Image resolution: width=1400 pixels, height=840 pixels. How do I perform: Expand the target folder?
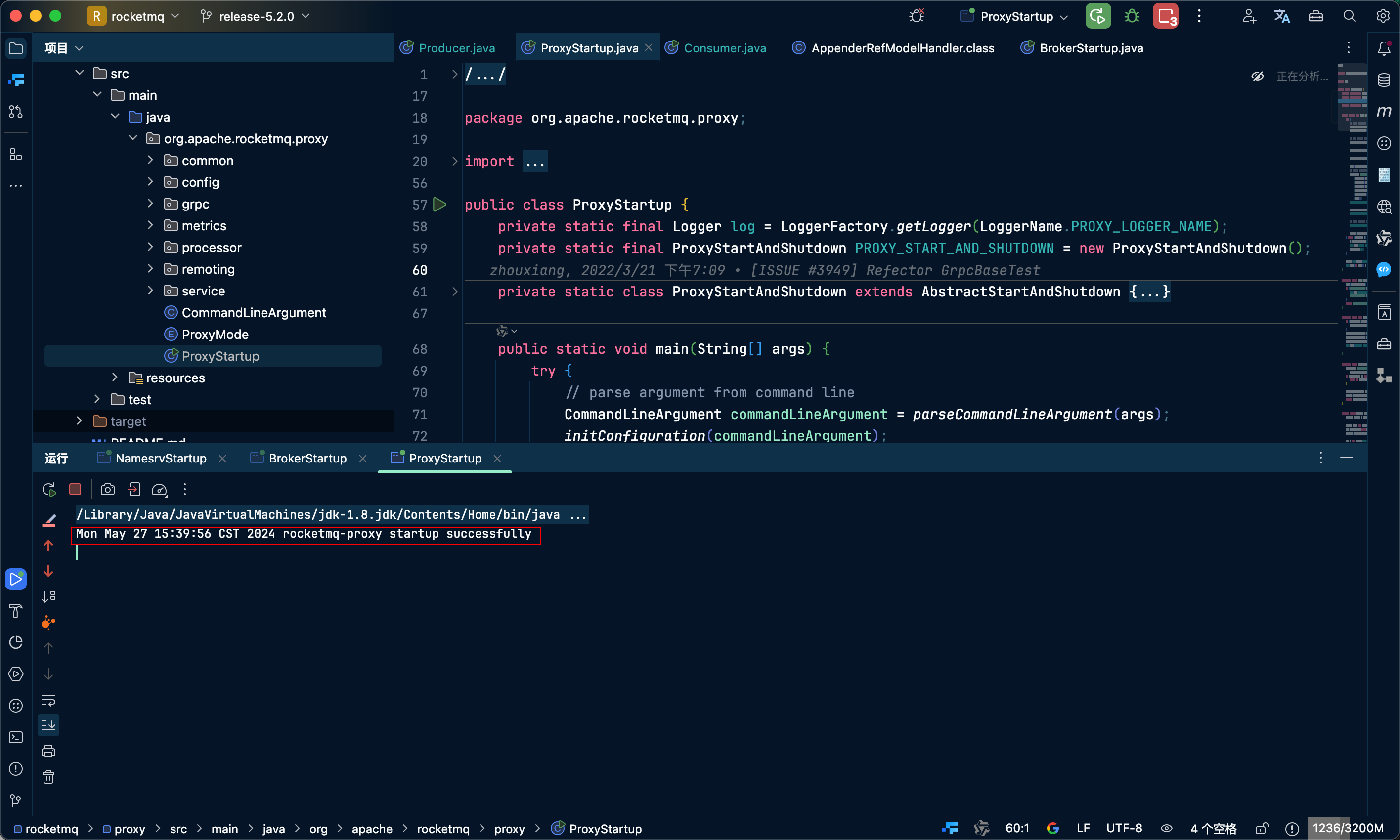click(79, 420)
